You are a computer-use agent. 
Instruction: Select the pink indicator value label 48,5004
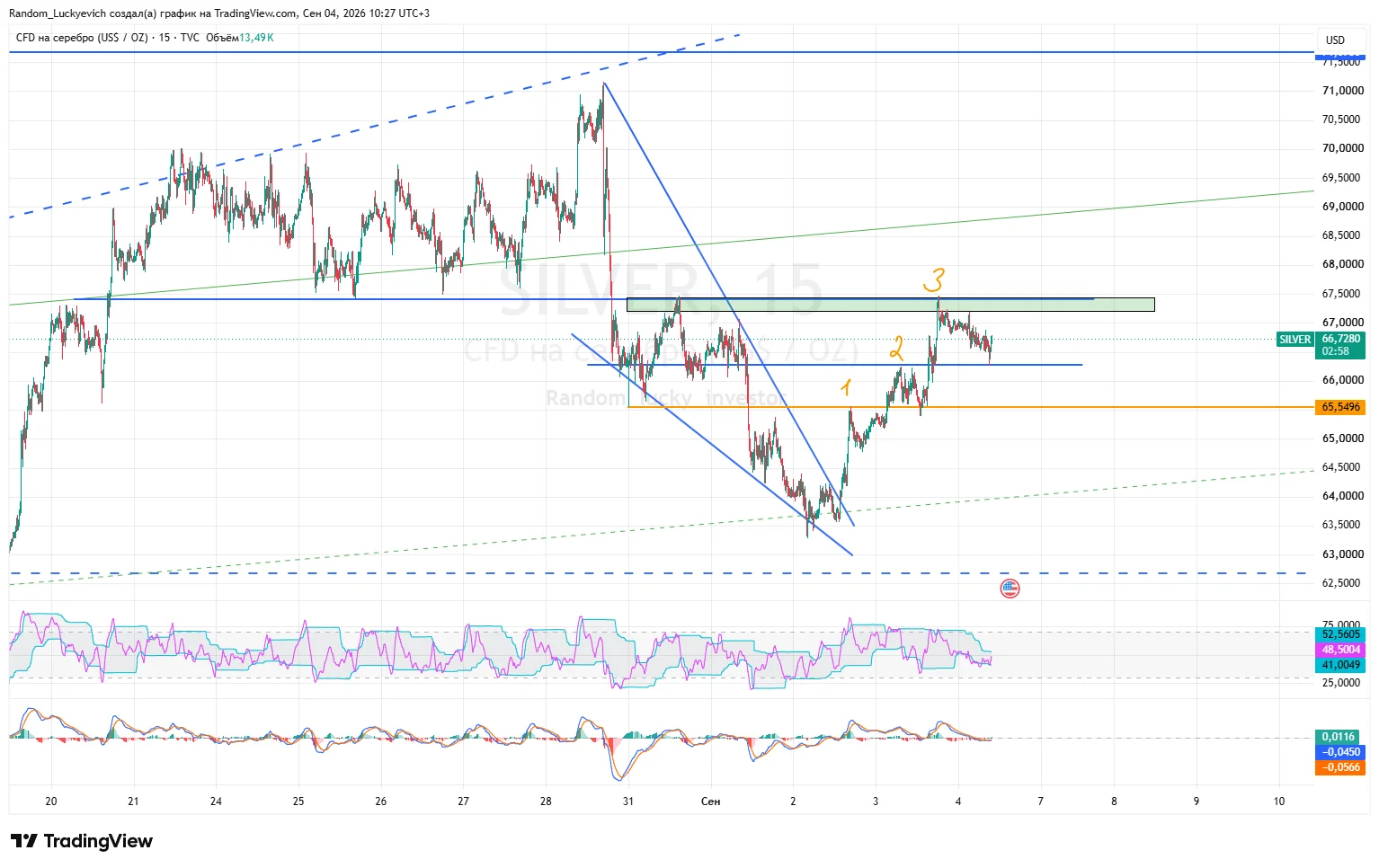tap(1340, 650)
